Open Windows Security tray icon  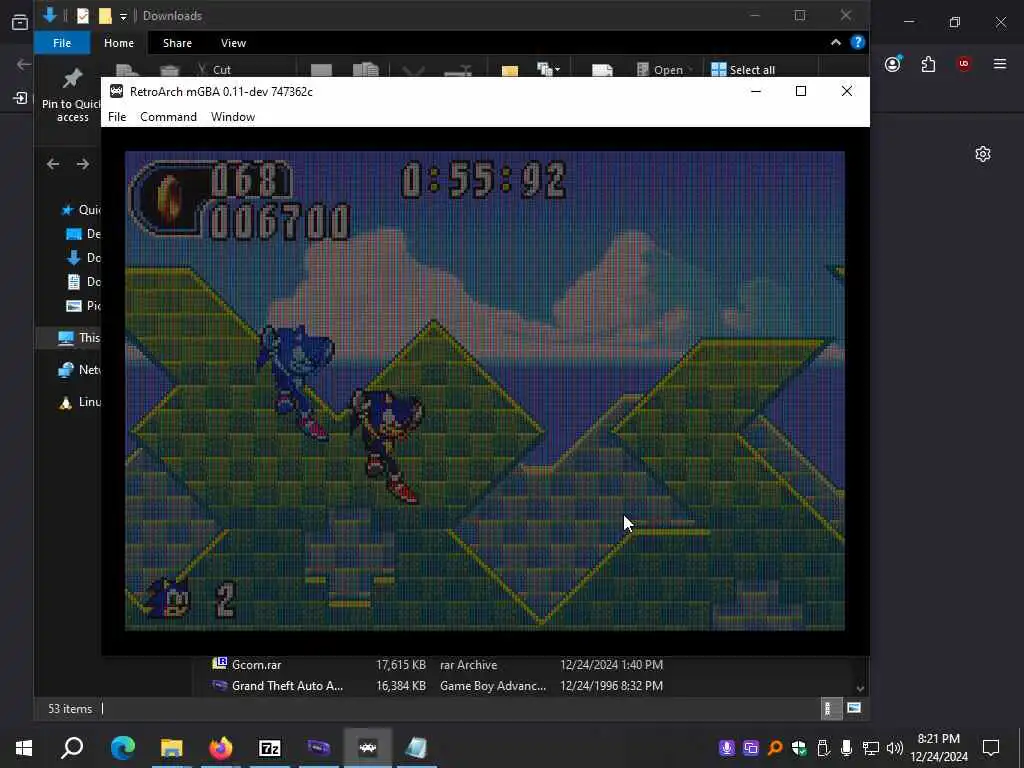799,748
